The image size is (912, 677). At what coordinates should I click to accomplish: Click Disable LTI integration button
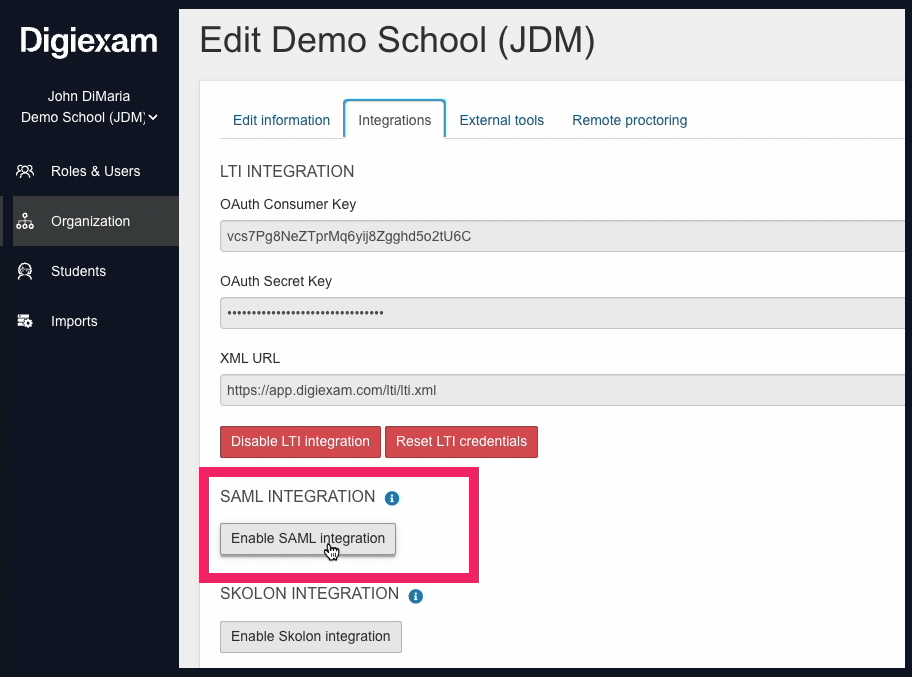[300, 442]
